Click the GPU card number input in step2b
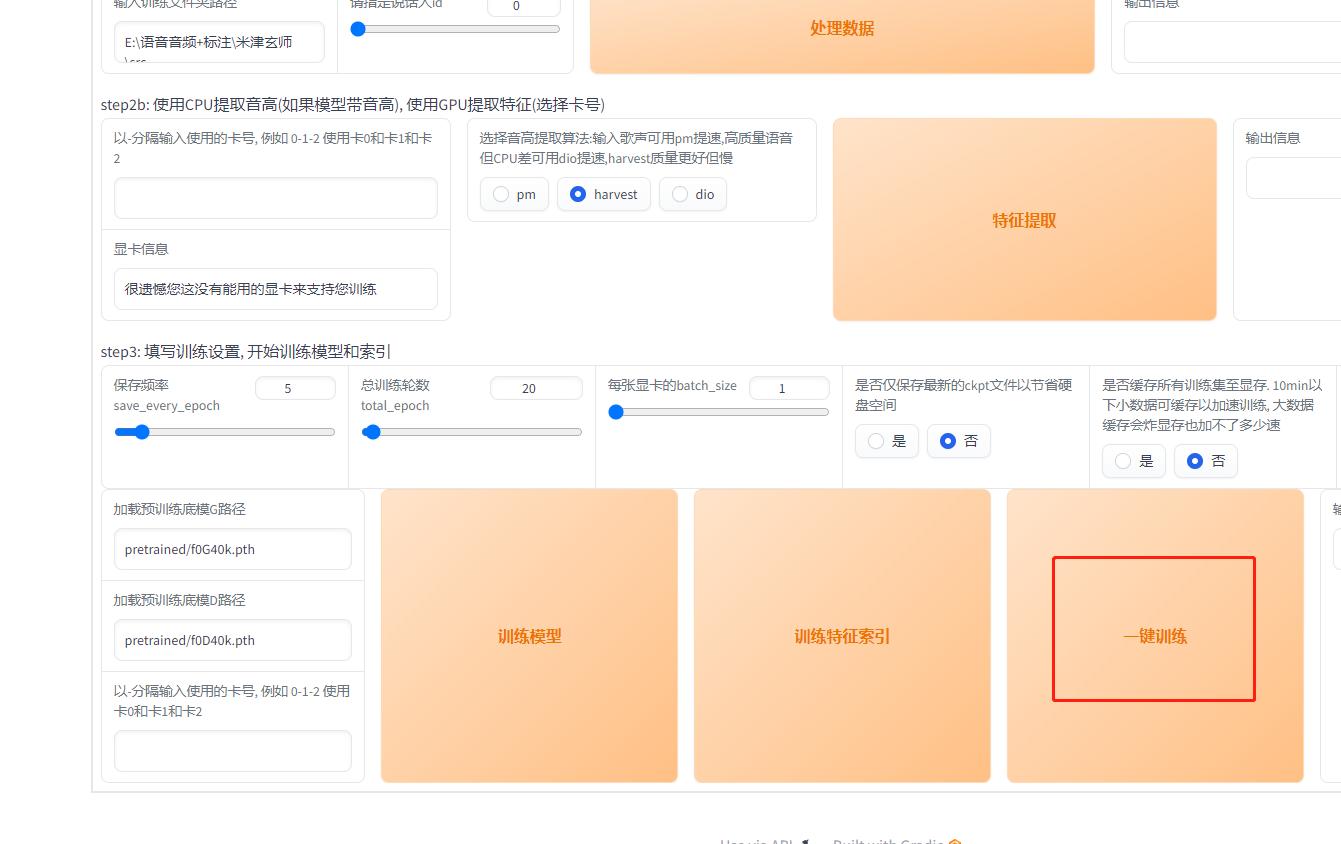 click(x=276, y=198)
